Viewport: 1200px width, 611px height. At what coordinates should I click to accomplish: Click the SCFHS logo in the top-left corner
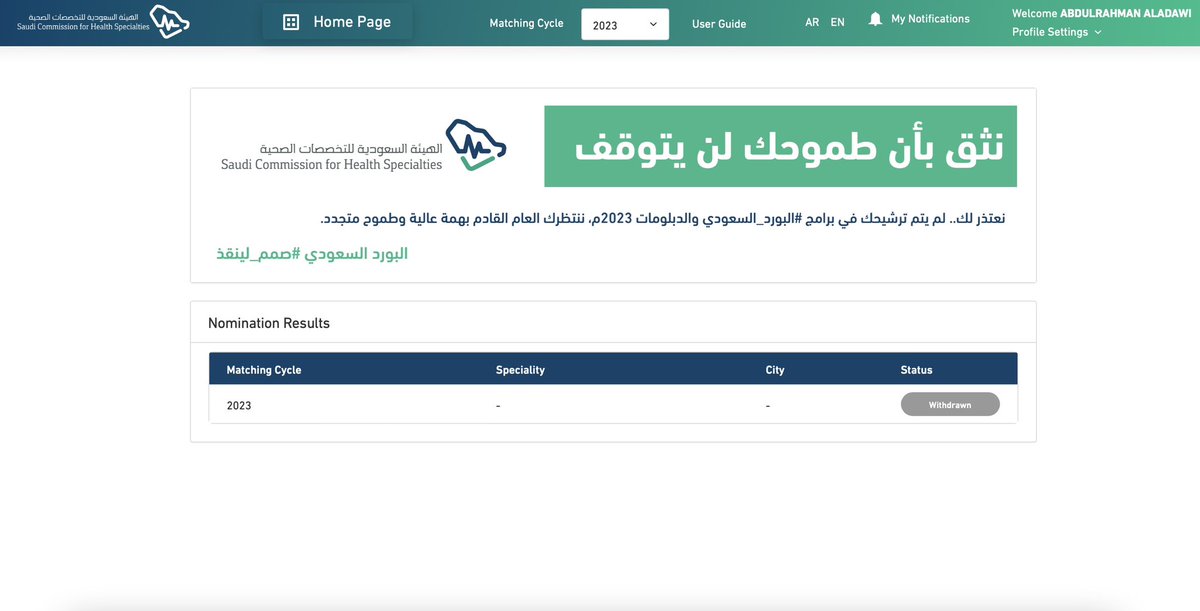click(95, 20)
